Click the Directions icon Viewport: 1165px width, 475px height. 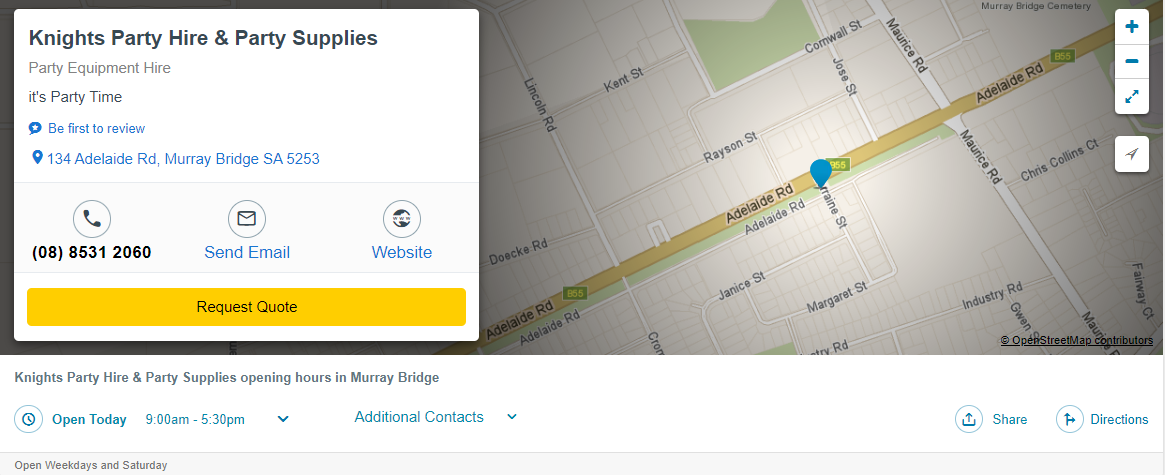1070,419
